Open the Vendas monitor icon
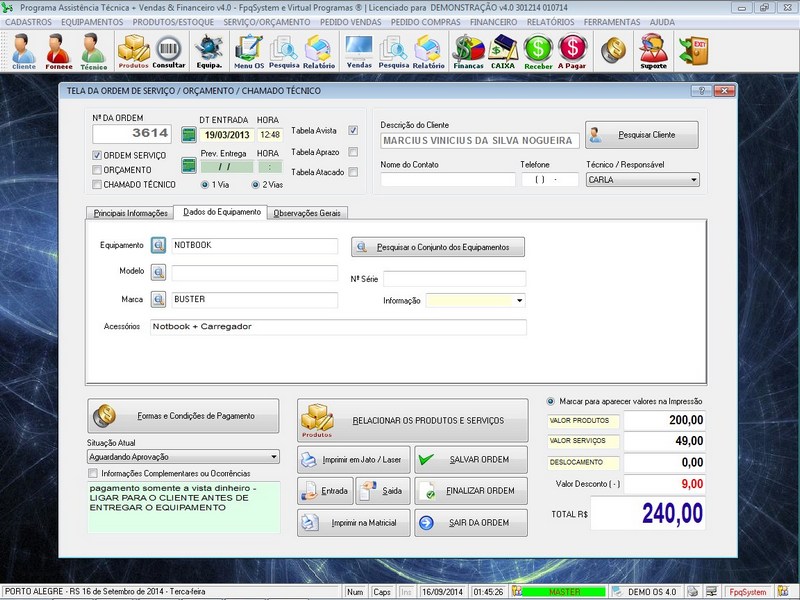The width and height of the screenshot is (800, 600). [x=359, y=51]
